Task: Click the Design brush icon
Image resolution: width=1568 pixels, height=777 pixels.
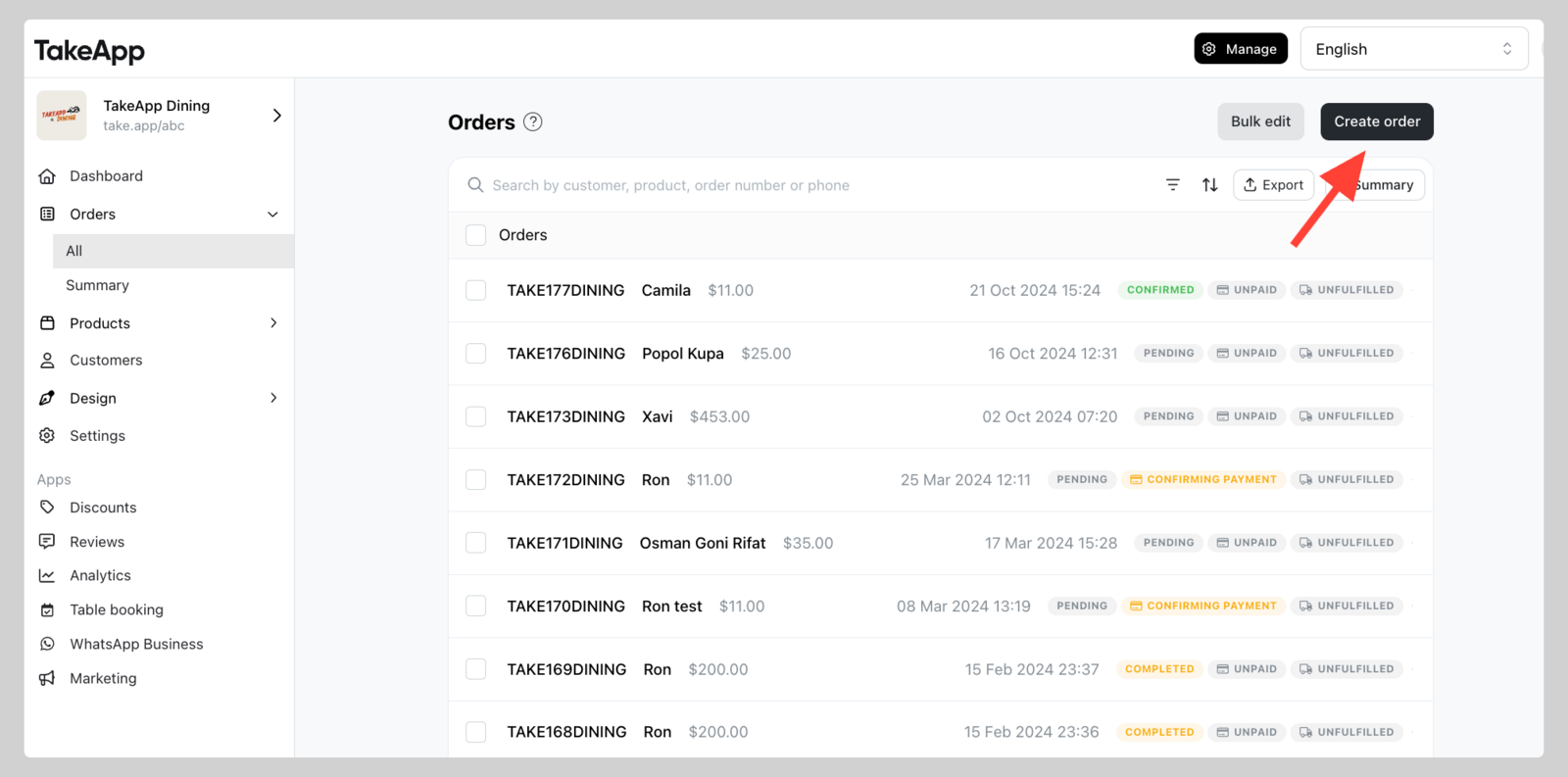Action: [x=47, y=398]
